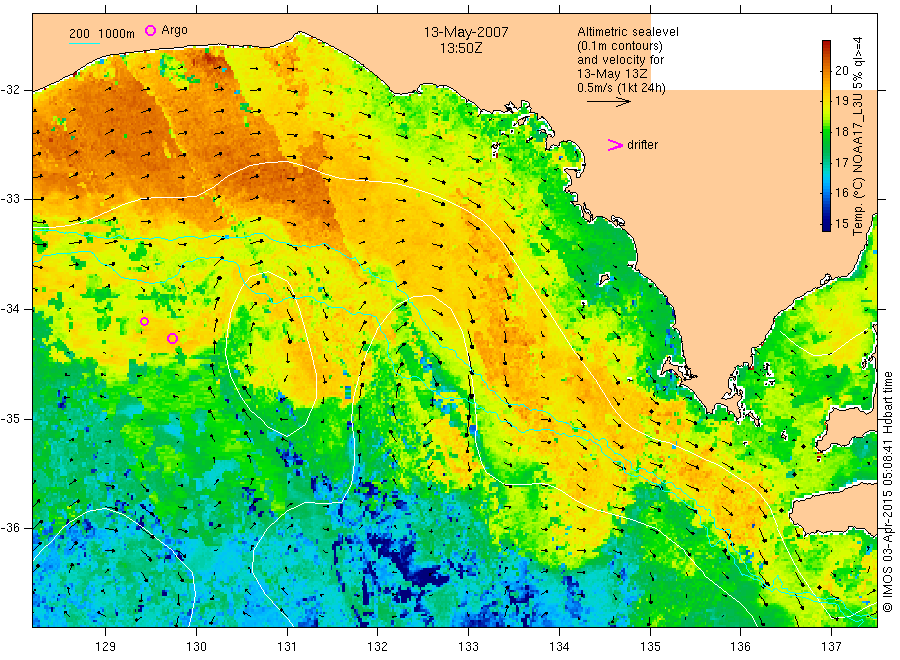Click the color bar value '17'

coord(841,162)
